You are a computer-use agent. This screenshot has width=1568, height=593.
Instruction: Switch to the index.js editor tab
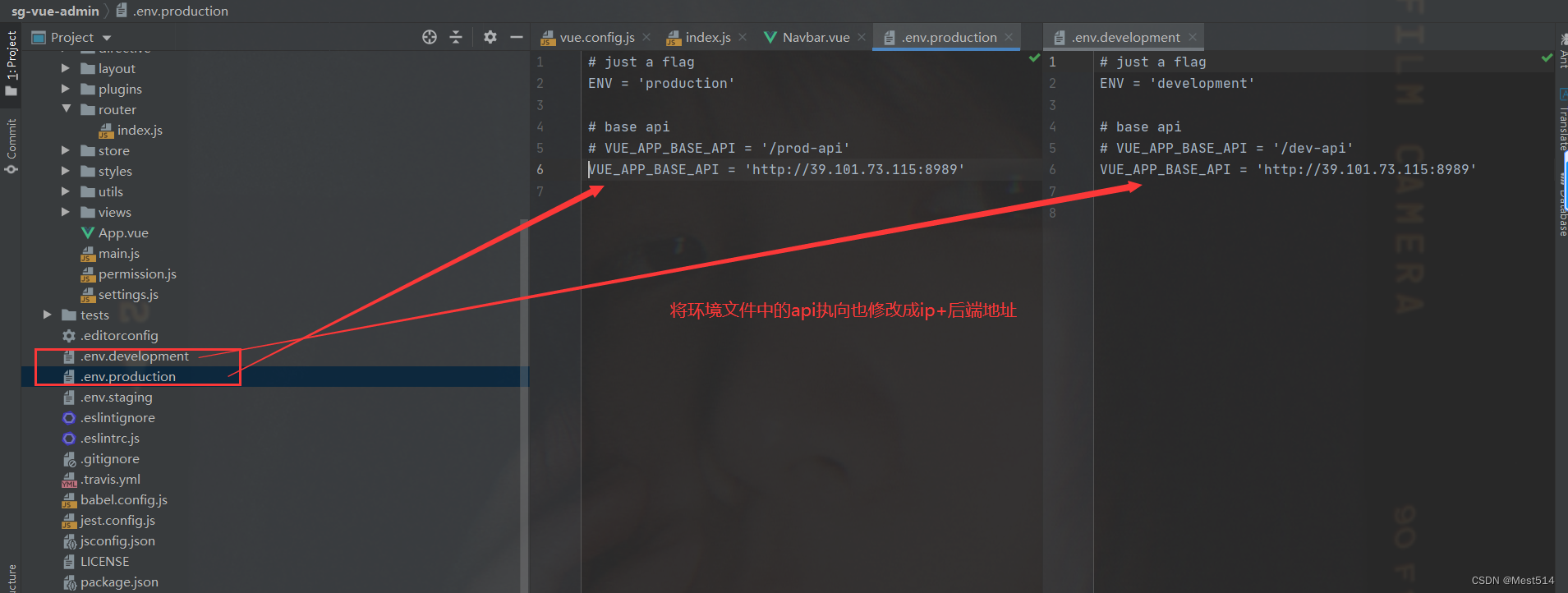point(706,37)
